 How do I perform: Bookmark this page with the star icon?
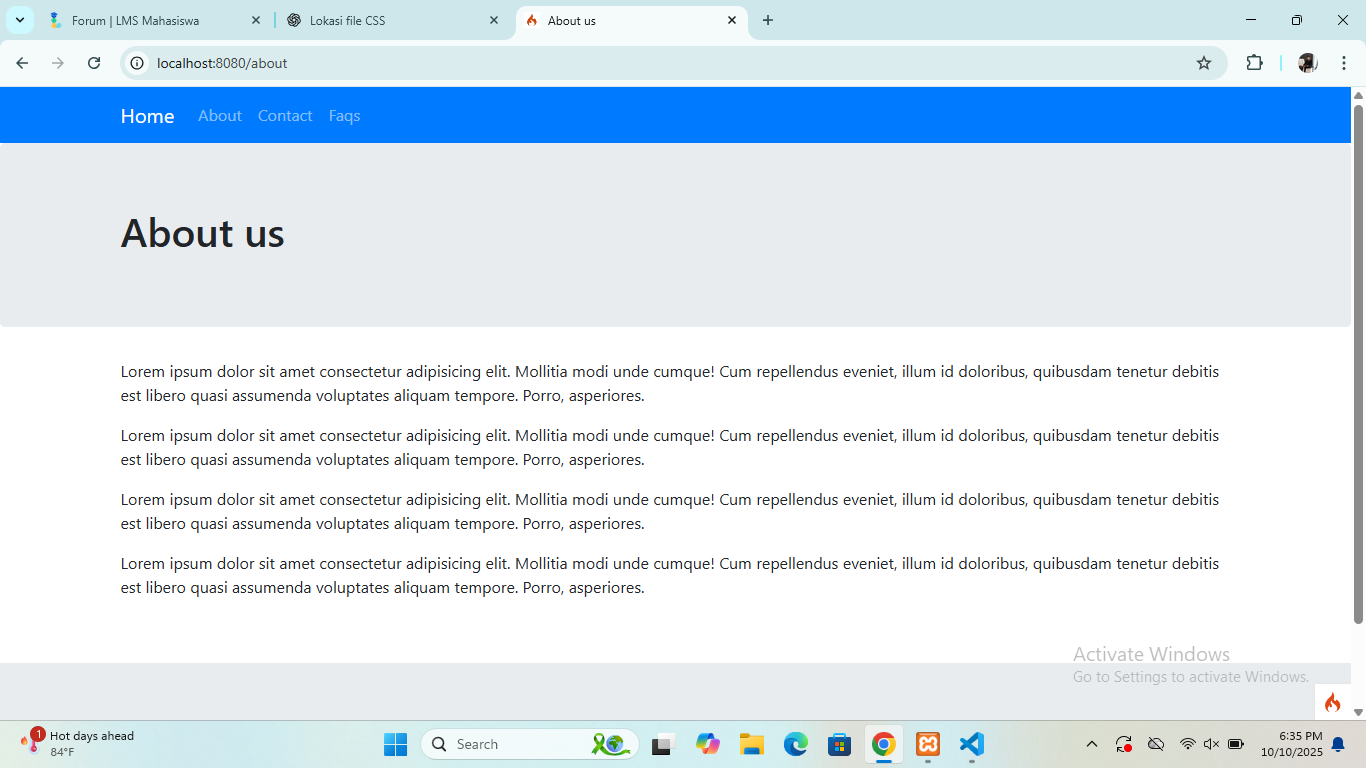click(1204, 63)
